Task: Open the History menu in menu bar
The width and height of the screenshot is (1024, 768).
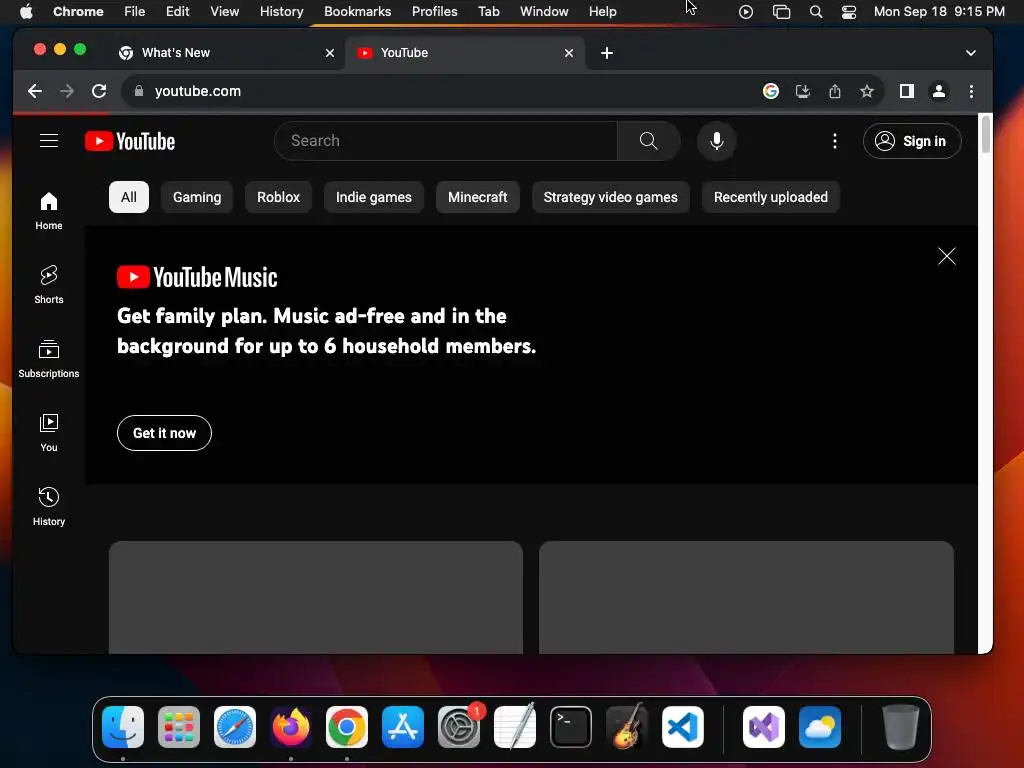Action: pyautogui.click(x=281, y=12)
